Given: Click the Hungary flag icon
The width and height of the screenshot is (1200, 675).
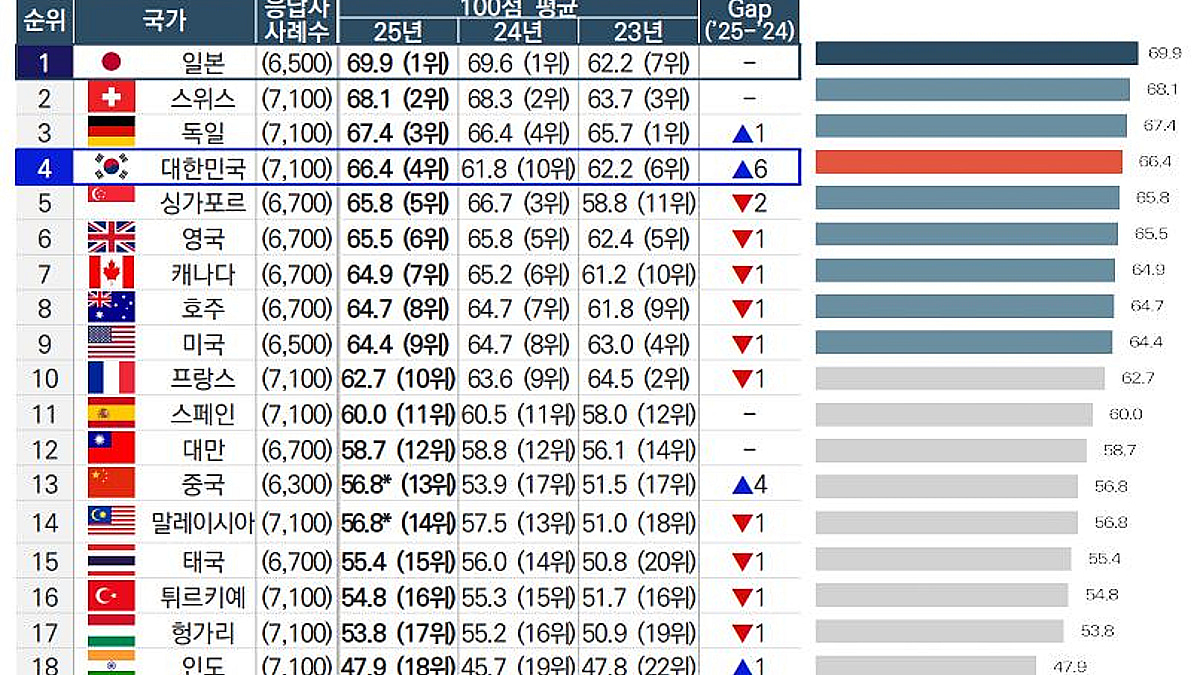Looking at the screenshot, I should (111, 632).
